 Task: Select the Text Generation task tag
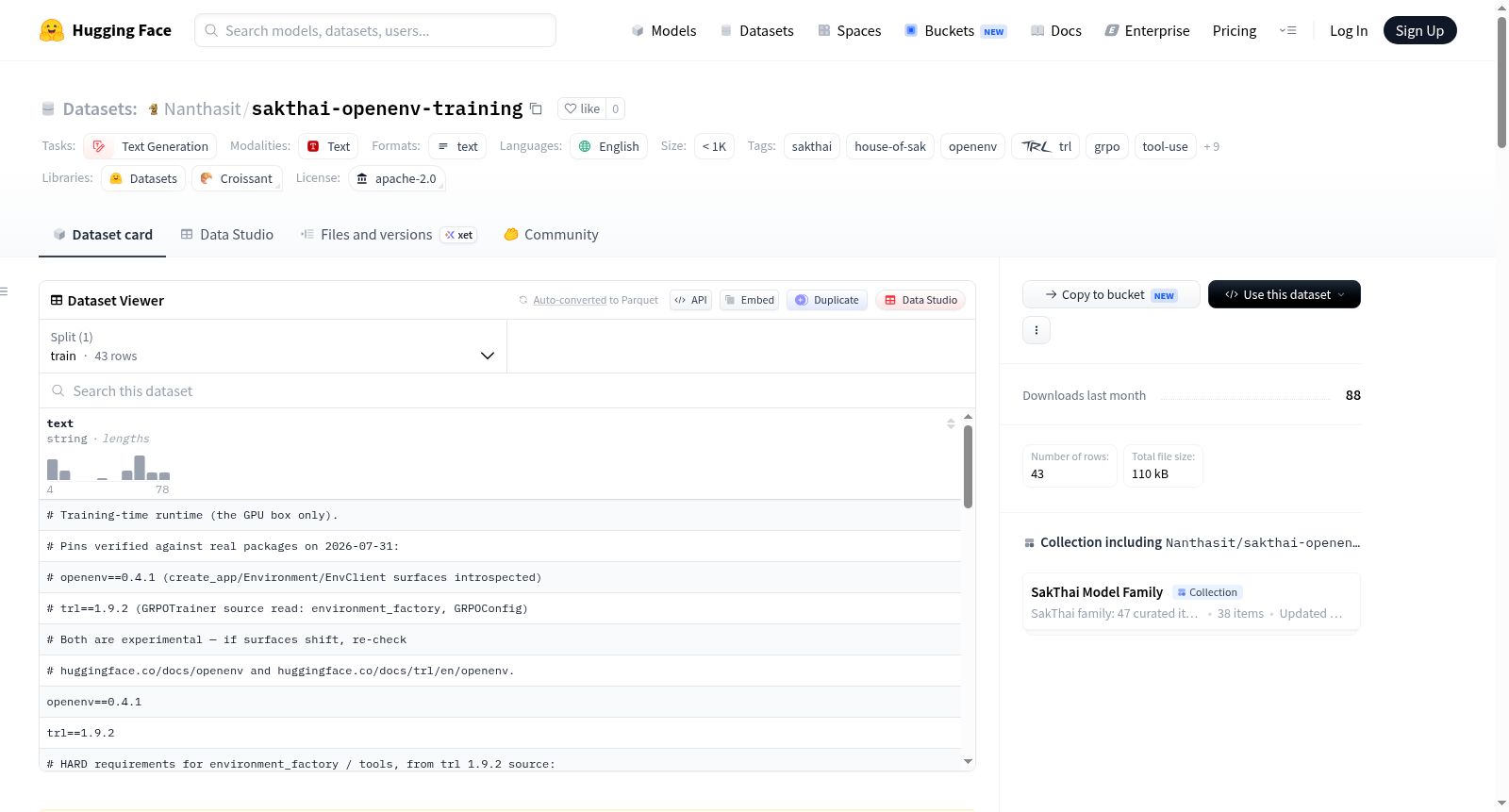pos(150,146)
